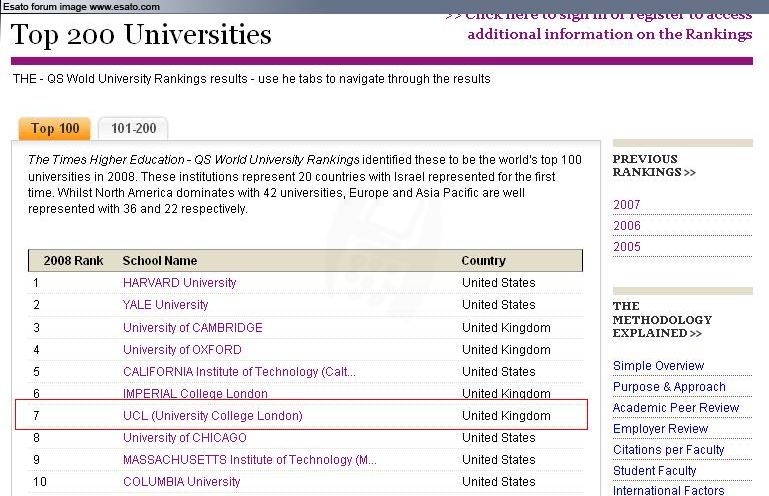Open the YALE University link
This screenshot has height=496, width=769.
point(165,305)
